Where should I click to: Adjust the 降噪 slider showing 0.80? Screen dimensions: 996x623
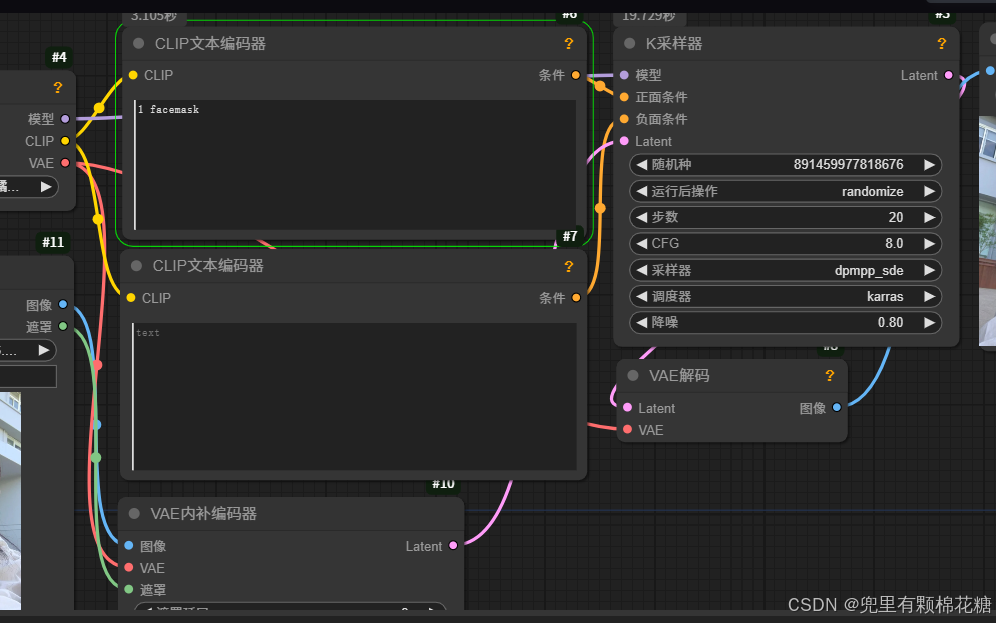785,322
